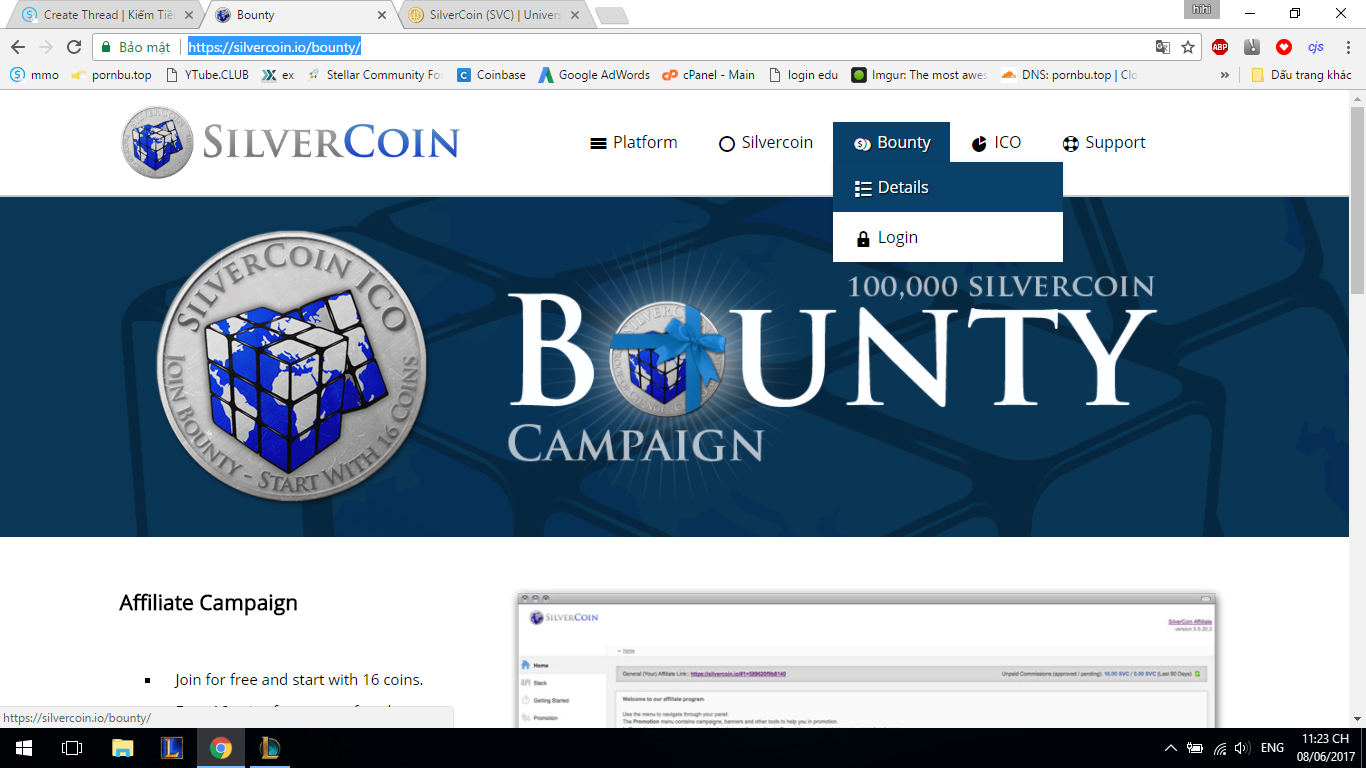Open the mmo bookmark
Screen dimensions: 1366x768
tap(35, 75)
